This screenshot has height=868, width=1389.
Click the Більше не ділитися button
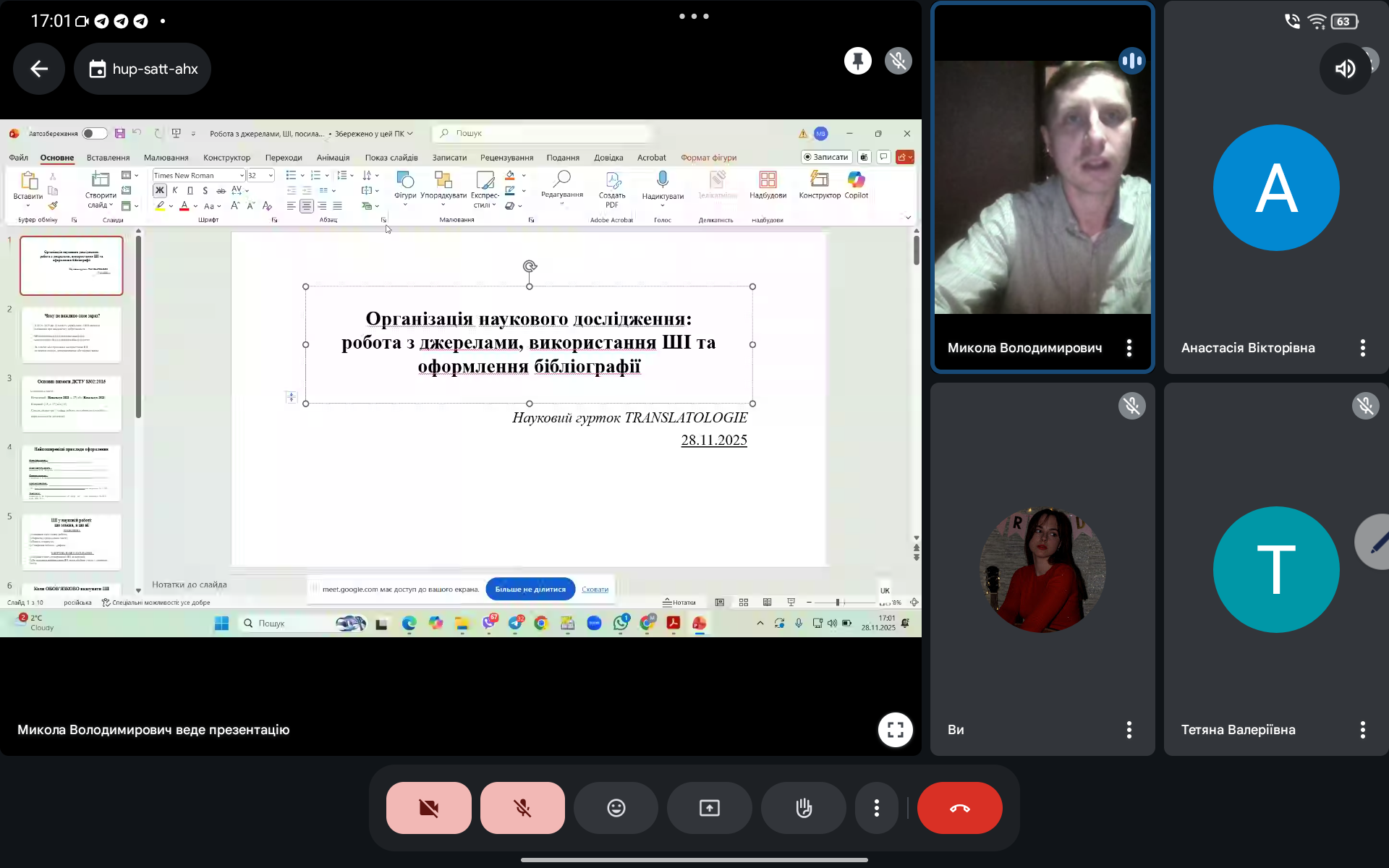pos(530,590)
